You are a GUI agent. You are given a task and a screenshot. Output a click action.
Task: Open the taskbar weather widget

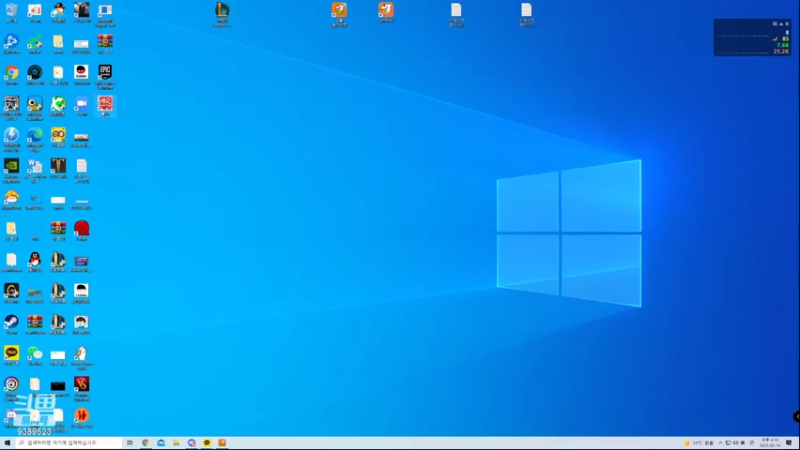click(x=698, y=443)
